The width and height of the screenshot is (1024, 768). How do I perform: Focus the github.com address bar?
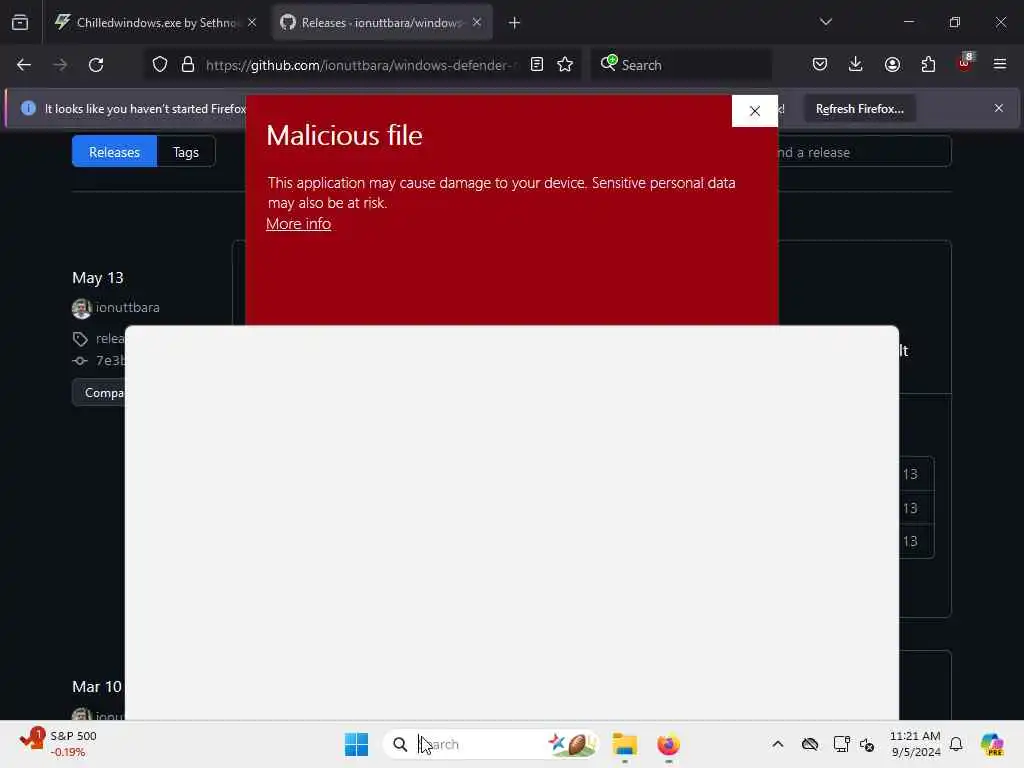[x=360, y=65]
